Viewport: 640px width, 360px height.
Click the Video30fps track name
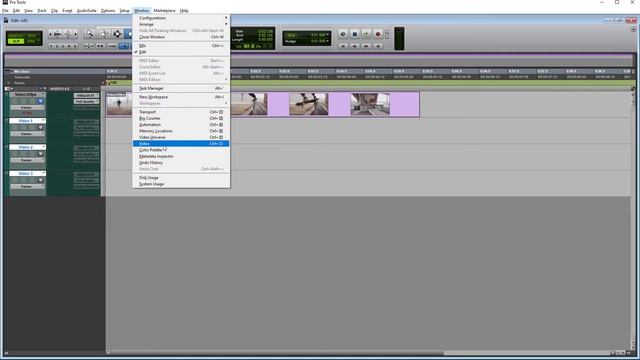25,94
